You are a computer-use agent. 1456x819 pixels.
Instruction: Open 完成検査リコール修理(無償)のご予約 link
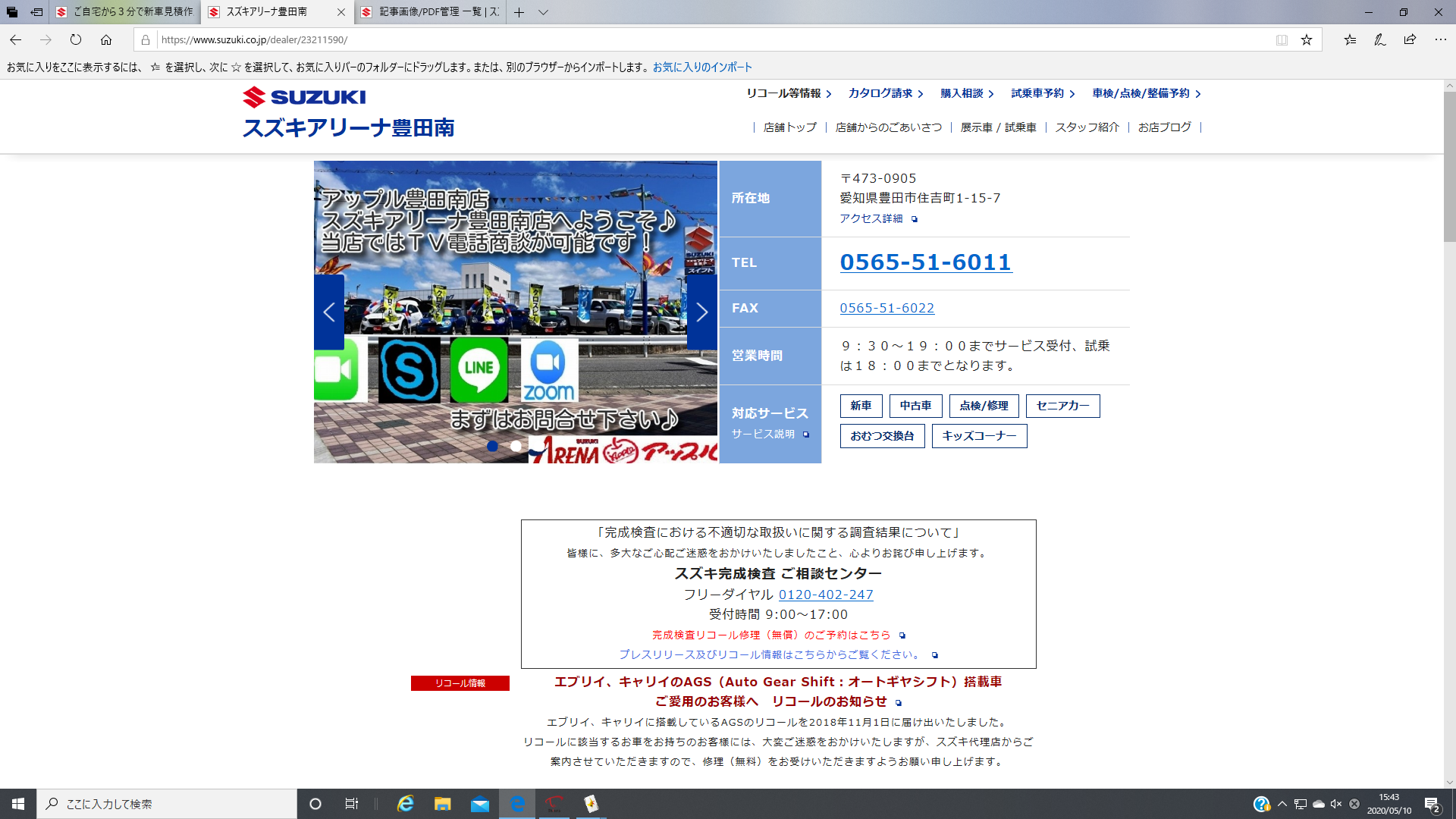[x=779, y=635]
